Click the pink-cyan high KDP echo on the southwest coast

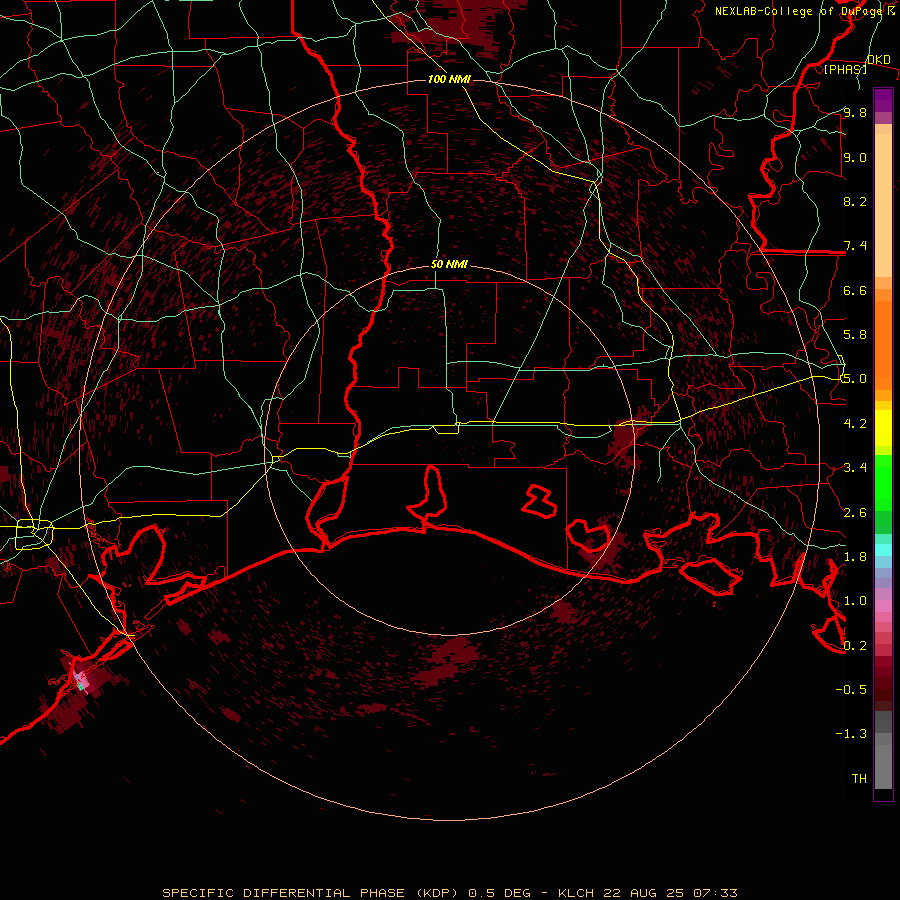tap(81, 680)
